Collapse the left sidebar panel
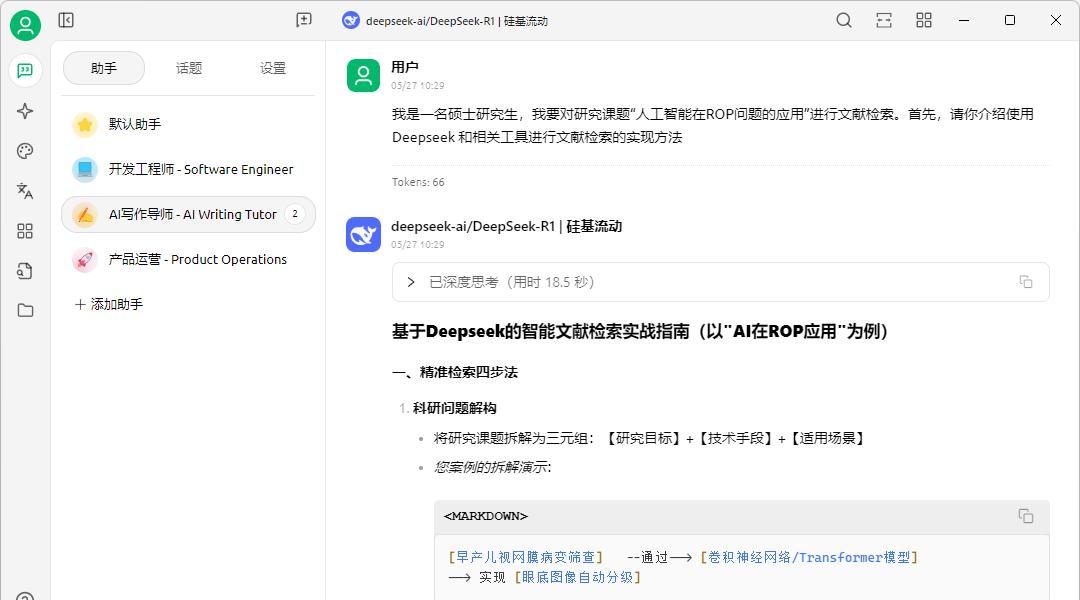1080x600 pixels. 66,20
